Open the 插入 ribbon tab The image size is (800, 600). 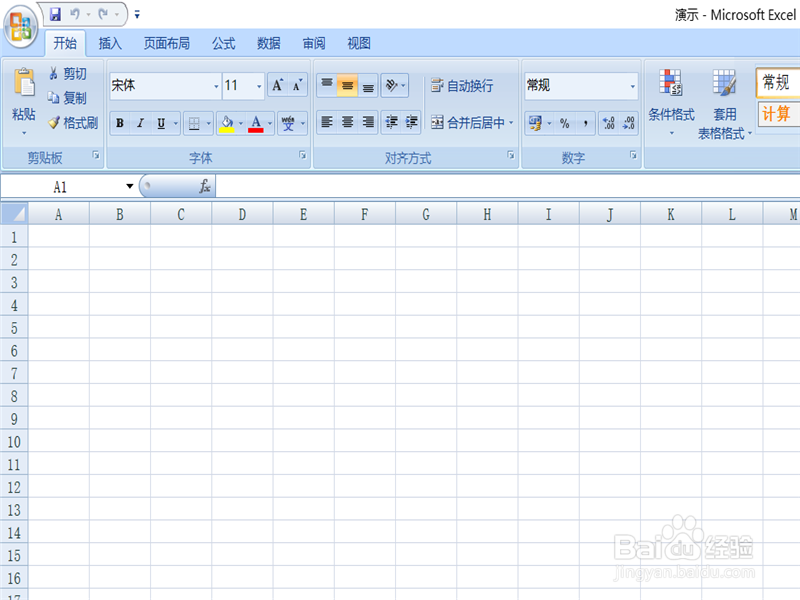coord(110,43)
